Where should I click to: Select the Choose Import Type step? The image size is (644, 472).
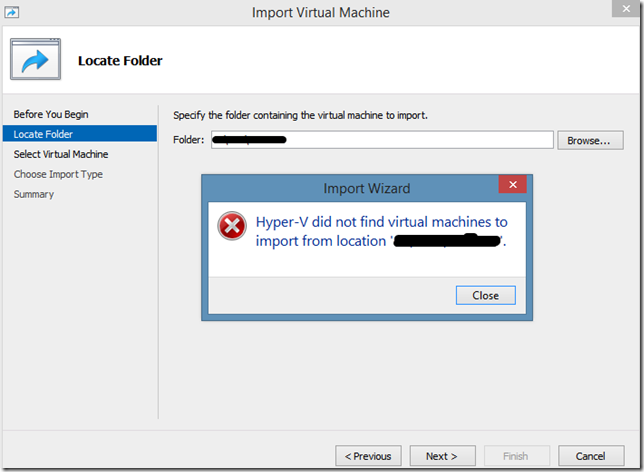tap(58, 174)
